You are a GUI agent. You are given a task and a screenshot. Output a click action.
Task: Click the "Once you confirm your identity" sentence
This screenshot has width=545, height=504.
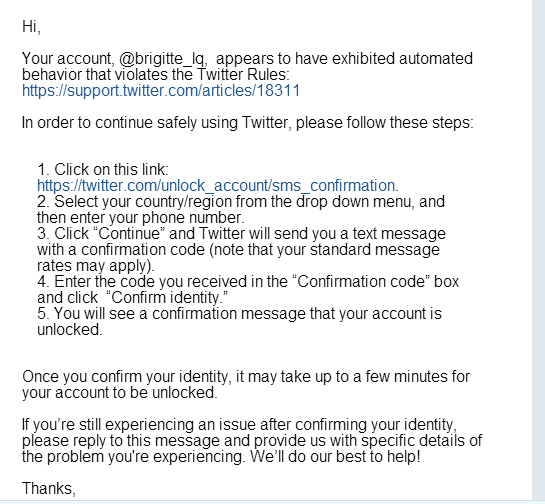coord(246,377)
